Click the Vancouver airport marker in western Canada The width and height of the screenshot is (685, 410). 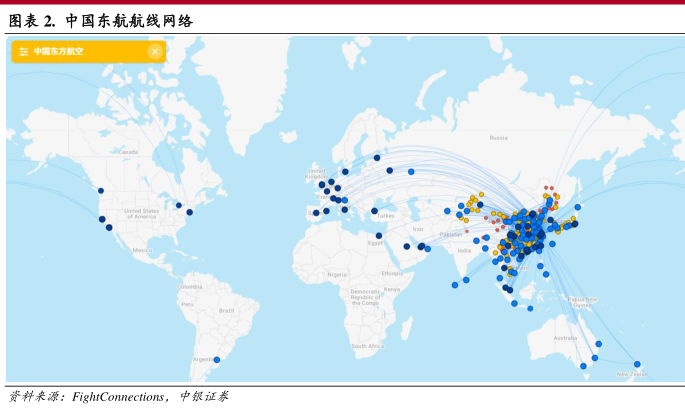pos(101,191)
